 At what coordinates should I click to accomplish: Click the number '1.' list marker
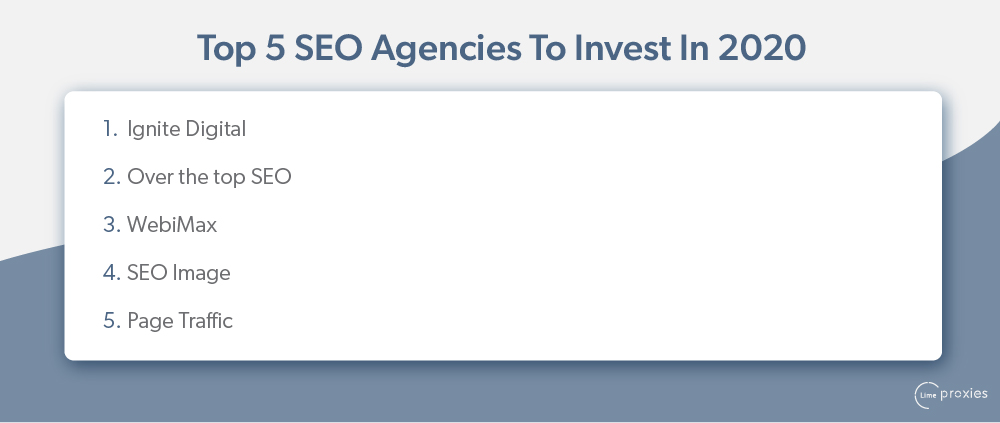tap(111, 130)
